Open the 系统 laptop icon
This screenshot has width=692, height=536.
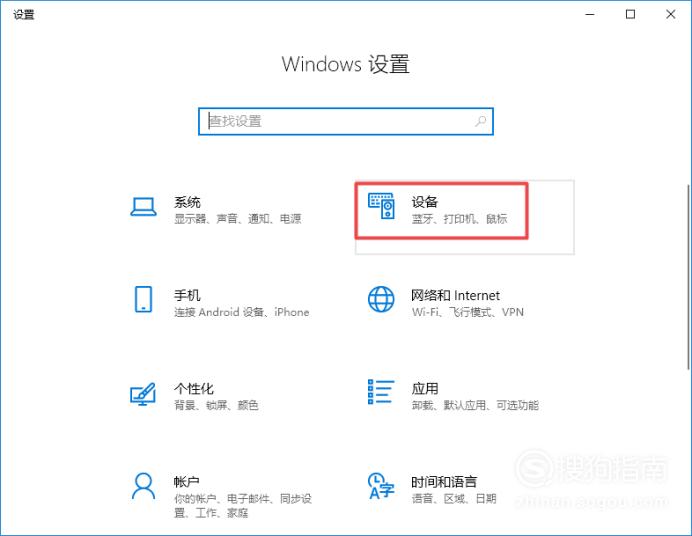point(143,206)
